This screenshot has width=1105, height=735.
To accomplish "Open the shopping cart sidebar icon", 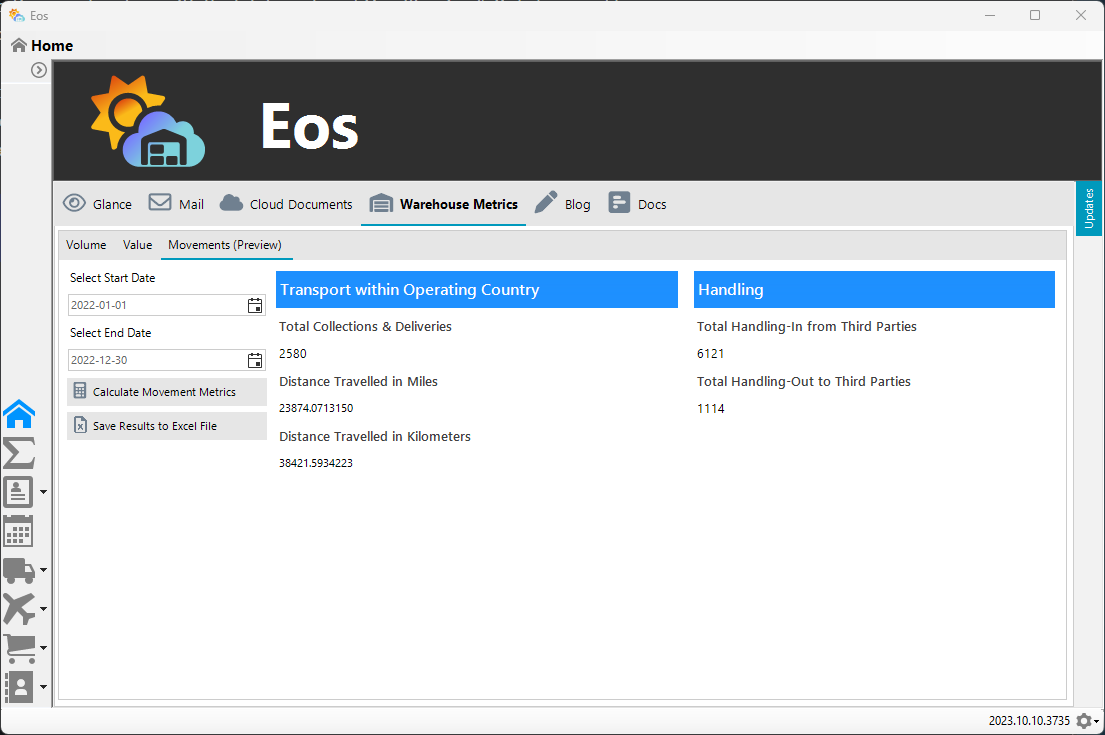I will tap(19, 648).
